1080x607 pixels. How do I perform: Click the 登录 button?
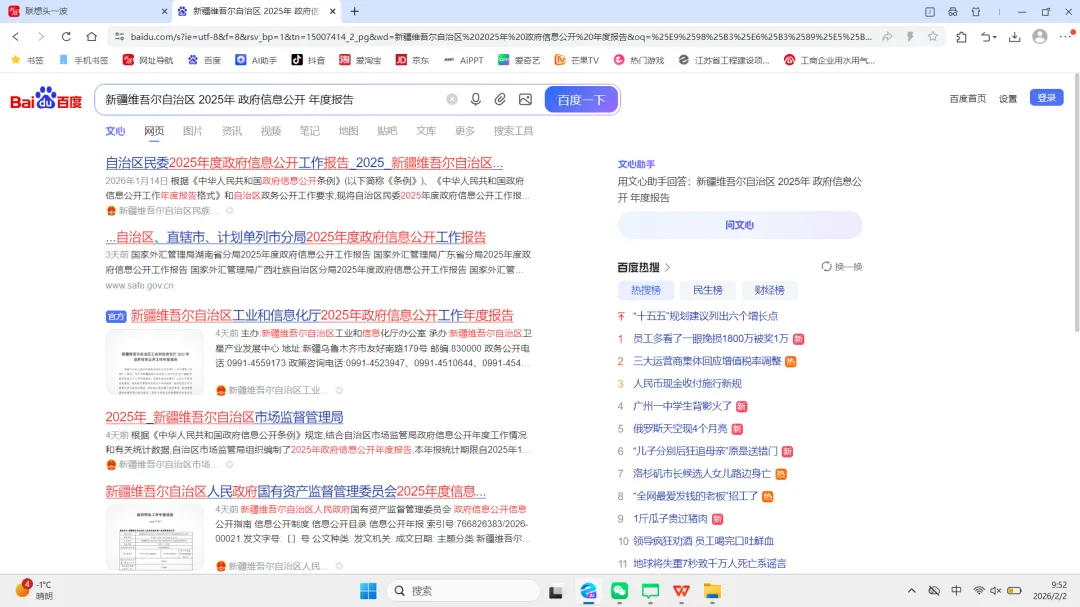tap(1046, 98)
